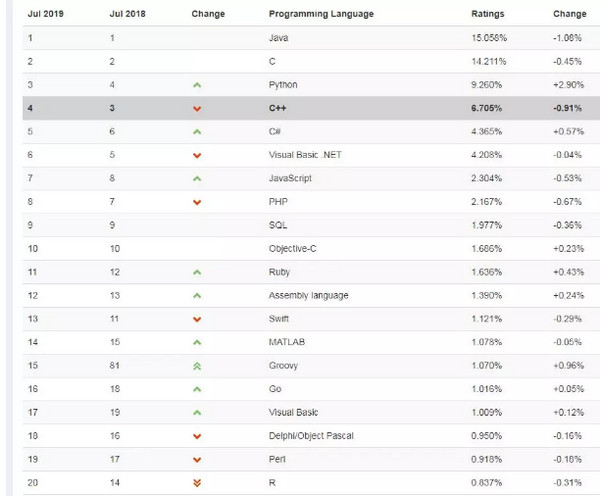This screenshot has width=600, height=496.
Task: Click the double green up arrow for Groovy
Action: (x=197, y=365)
